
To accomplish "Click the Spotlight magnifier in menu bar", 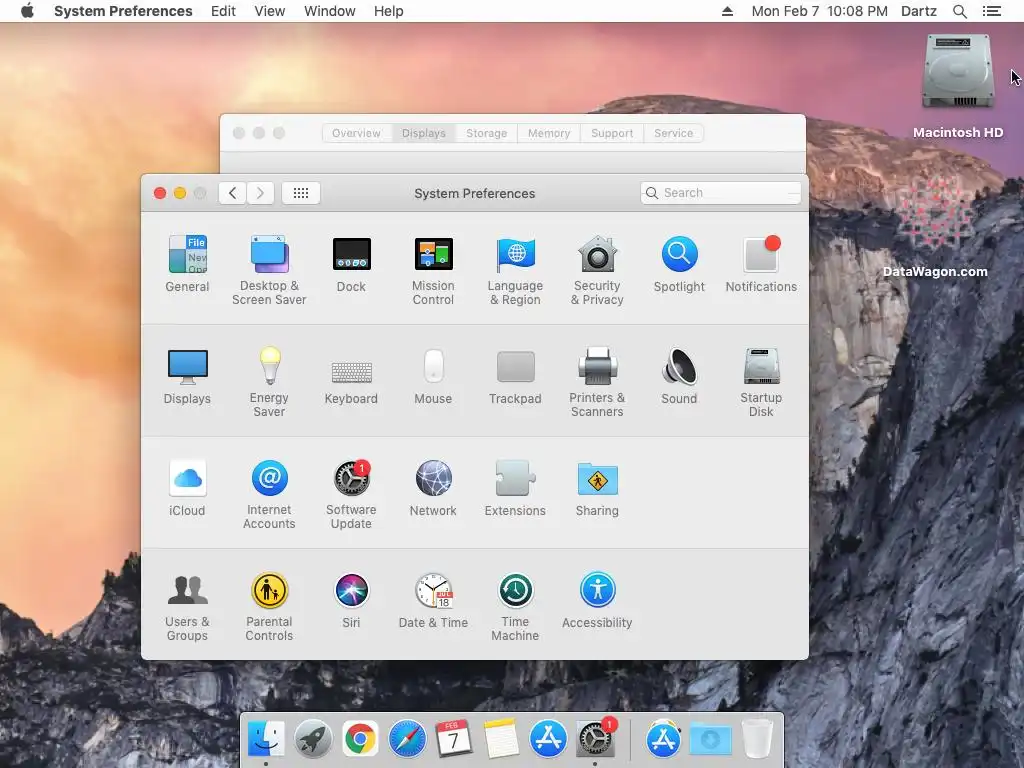I will tap(960, 11).
